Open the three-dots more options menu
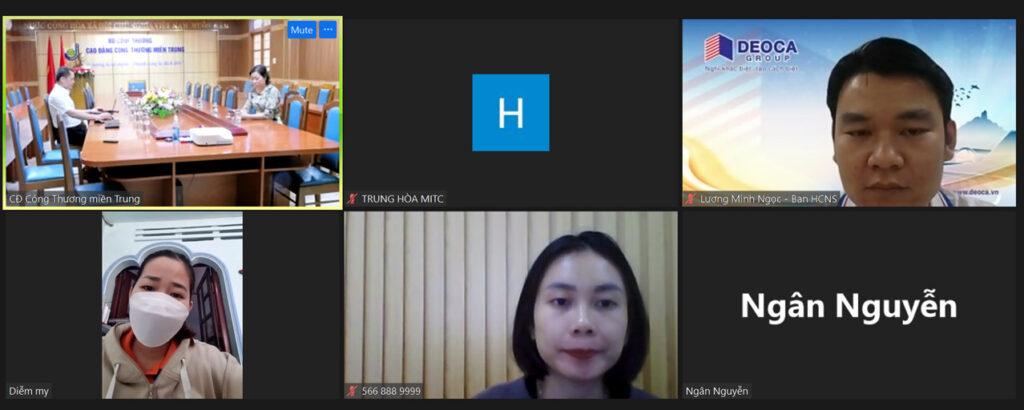1024x410 pixels. click(x=327, y=30)
